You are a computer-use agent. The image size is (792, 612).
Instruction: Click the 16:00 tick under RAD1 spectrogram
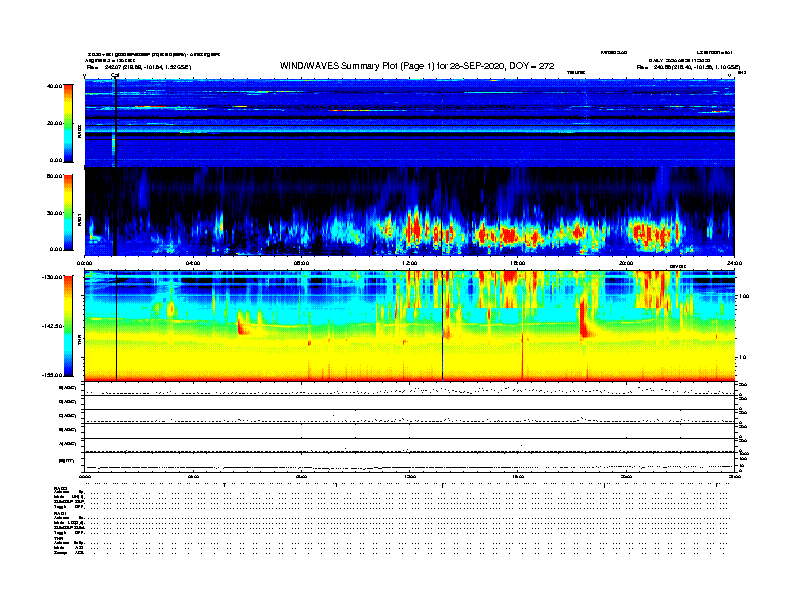click(518, 263)
